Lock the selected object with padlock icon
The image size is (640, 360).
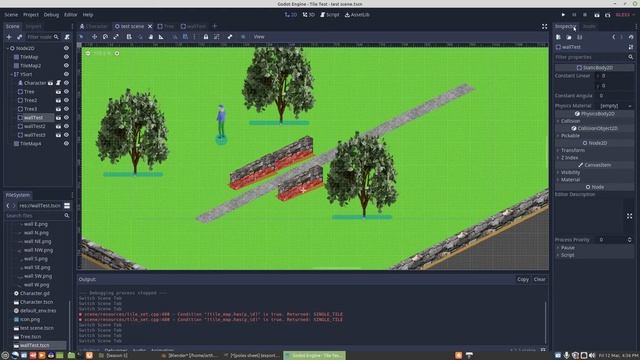pyautogui.click(x=206, y=37)
